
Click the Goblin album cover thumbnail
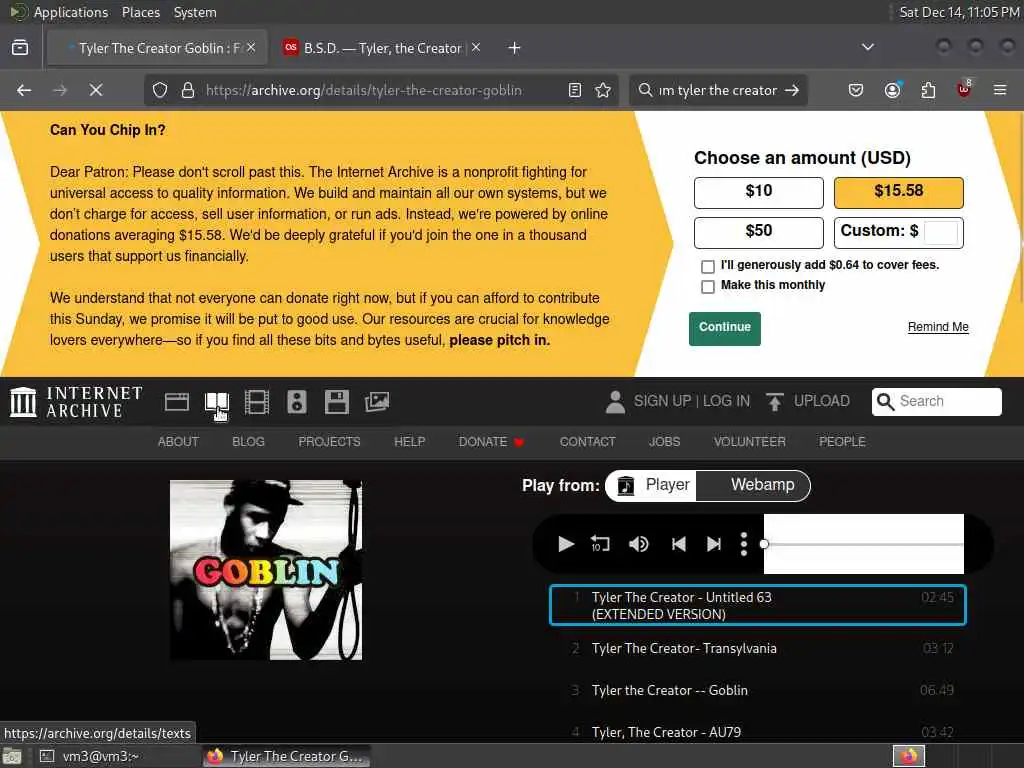(x=266, y=570)
